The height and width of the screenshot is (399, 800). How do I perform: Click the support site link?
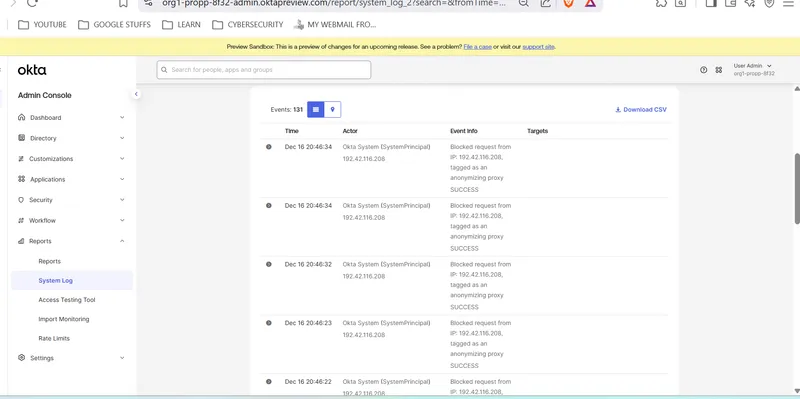pyautogui.click(x=538, y=47)
